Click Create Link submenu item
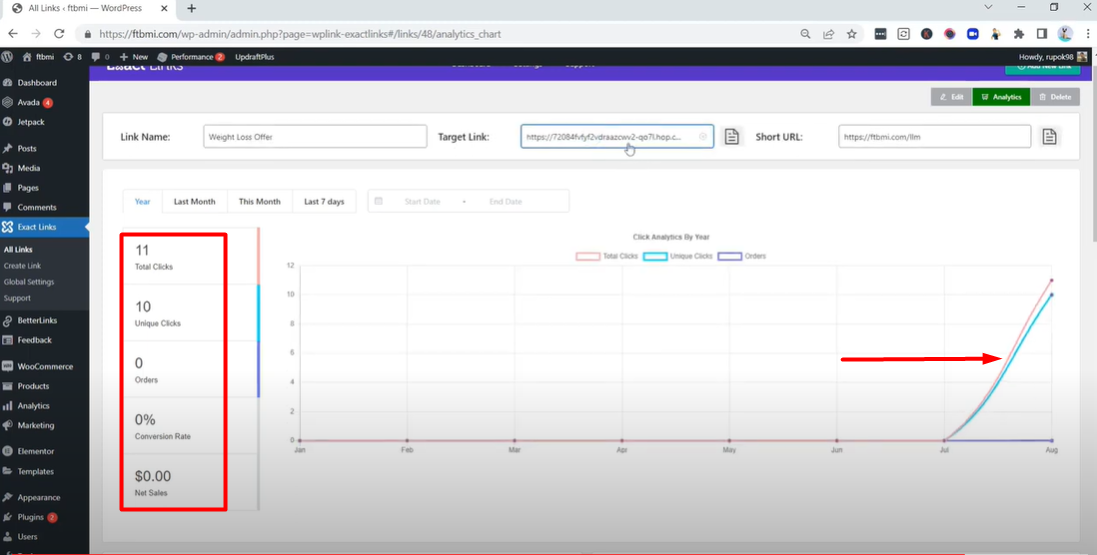This screenshot has width=1097, height=555. pyautogui.click(x=22, y=265)
